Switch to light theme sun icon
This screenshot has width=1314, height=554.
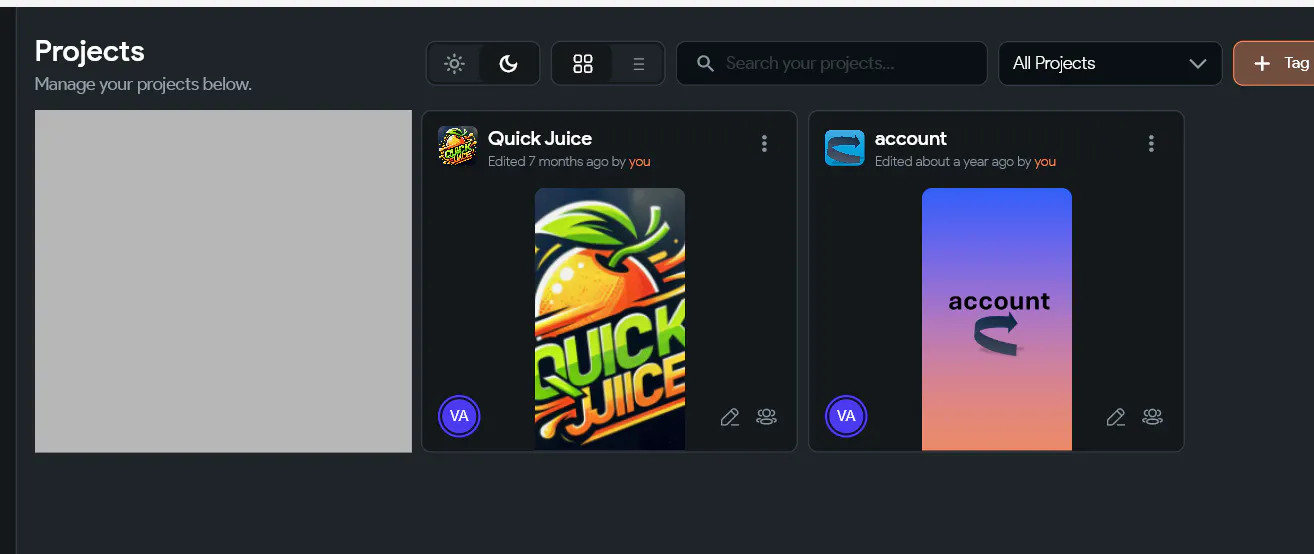tap(455, 64)
